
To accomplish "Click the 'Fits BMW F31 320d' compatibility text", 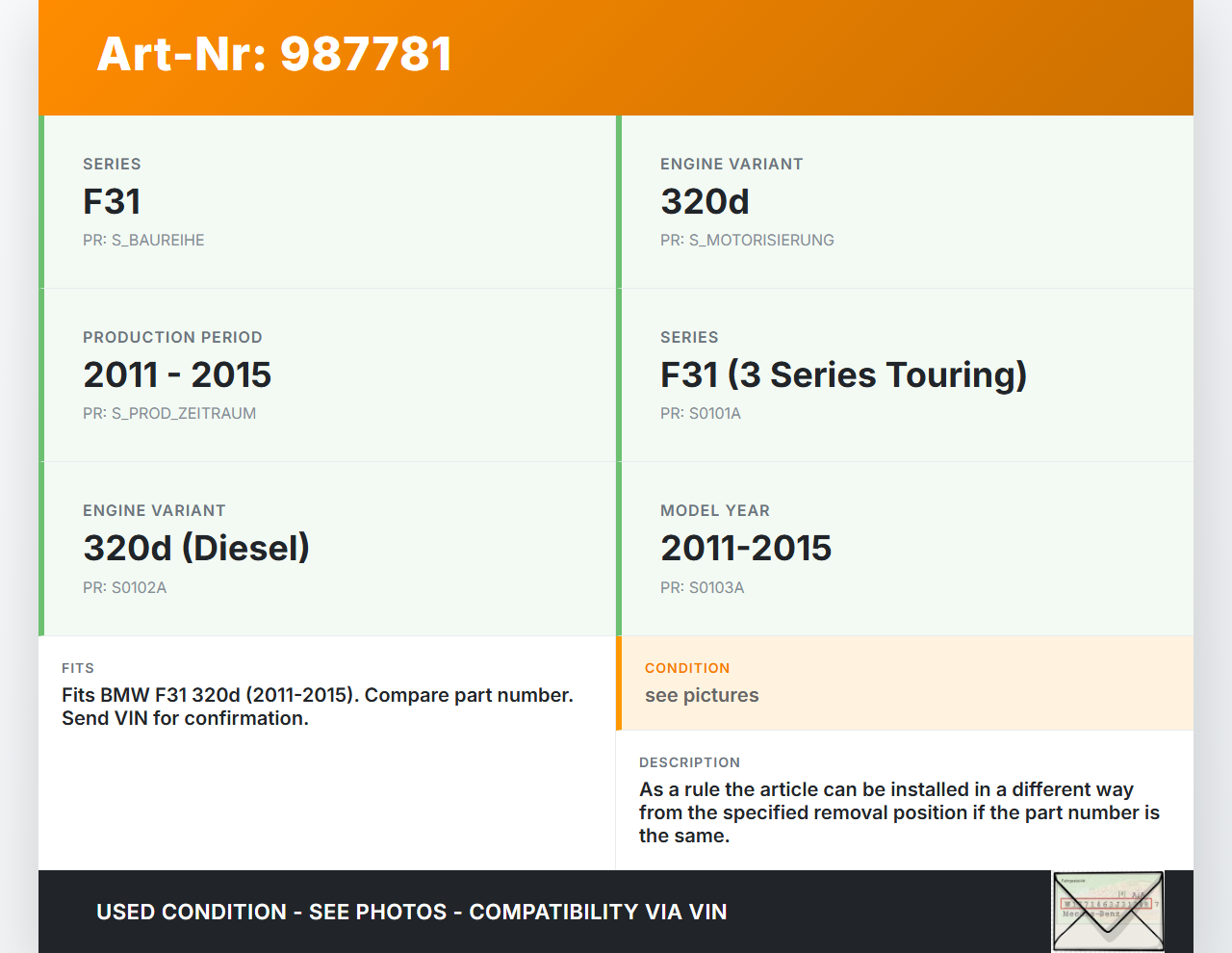I will point(318,707).
